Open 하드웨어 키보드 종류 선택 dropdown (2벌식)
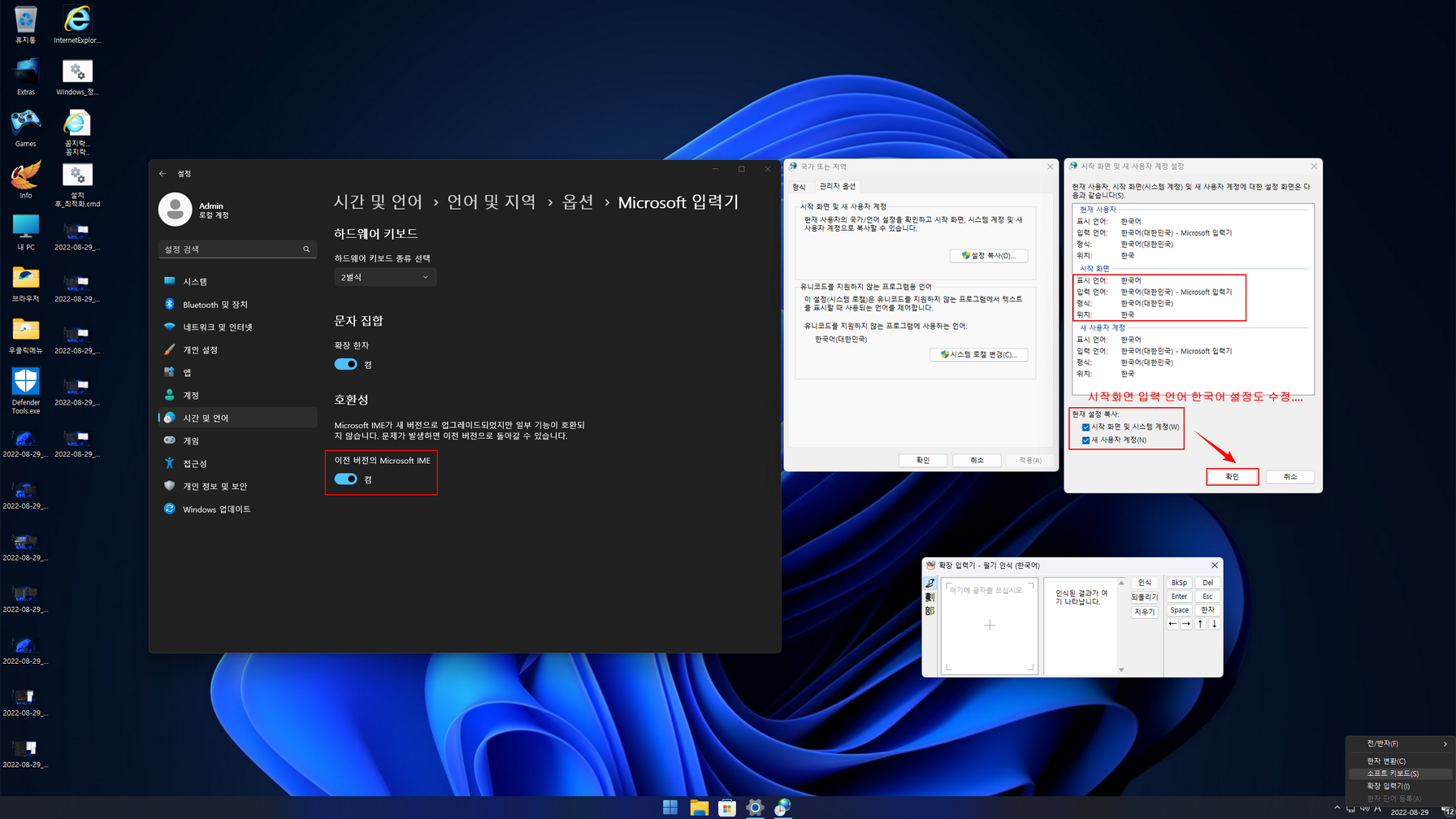Viewport: 1456px width, 819px height. click(x=385, y=277)
